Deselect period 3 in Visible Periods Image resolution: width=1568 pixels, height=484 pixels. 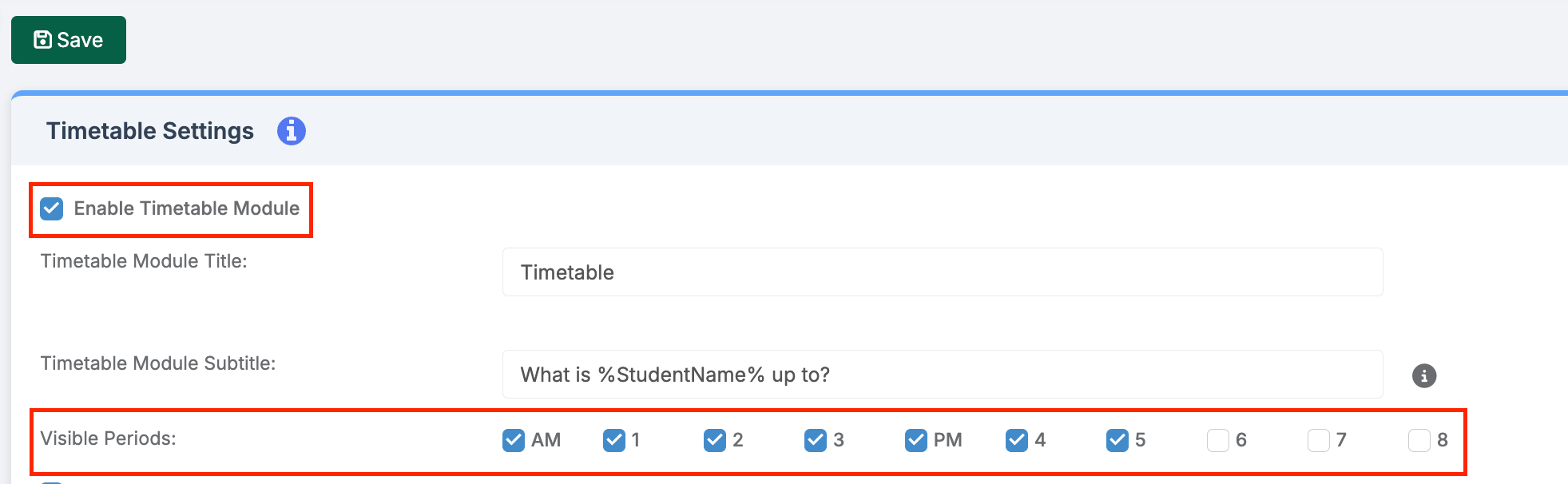pyautogui.click(x=816, y=440)
